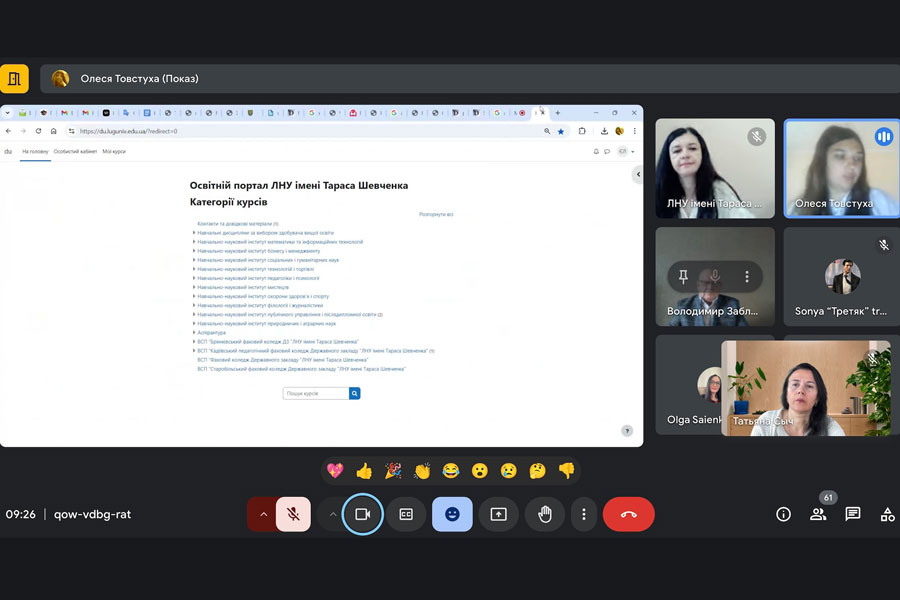Send the thumbs up reaction
Viewport: 900px width, 600px height.
[x=364, y=470]
